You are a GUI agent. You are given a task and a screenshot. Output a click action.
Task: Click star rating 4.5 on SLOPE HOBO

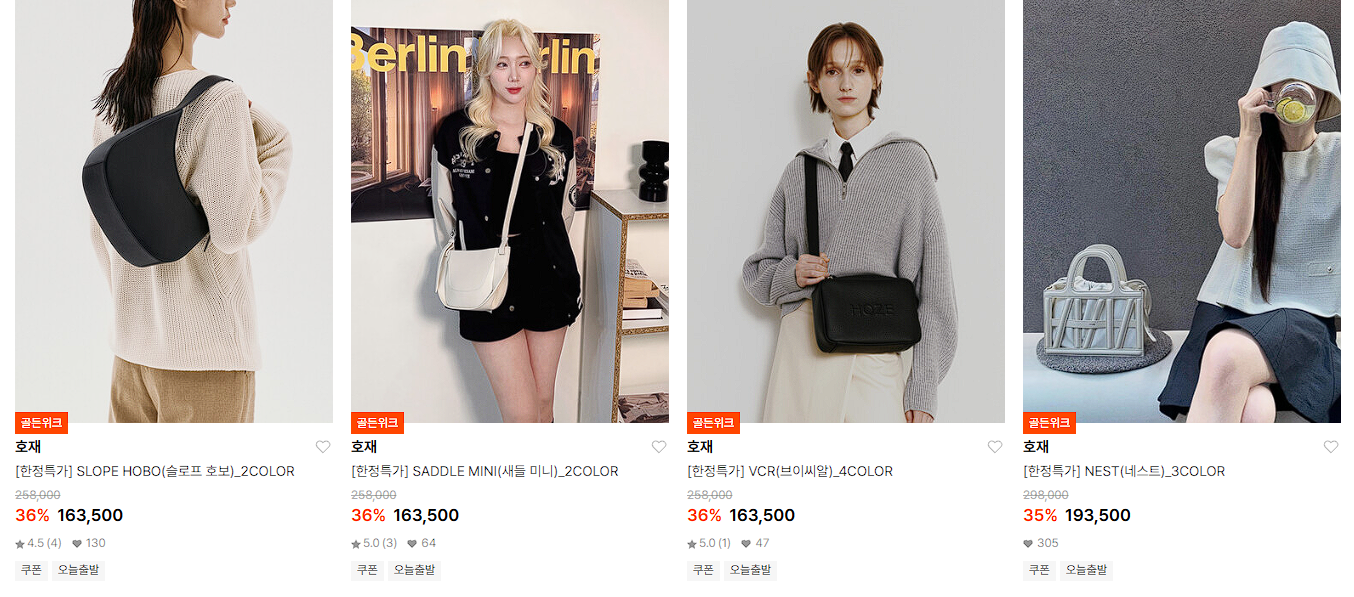38,543
